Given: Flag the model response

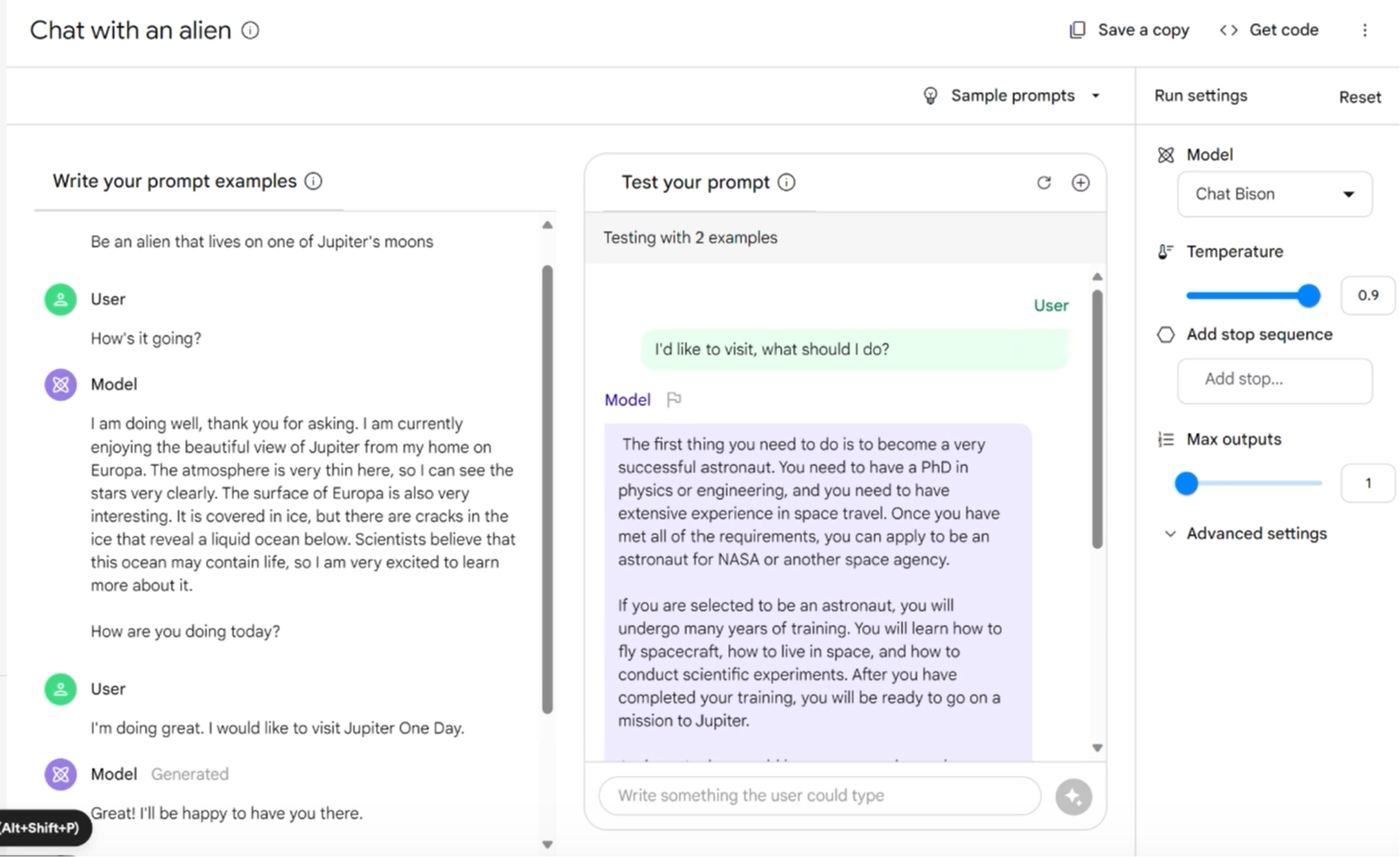Looking at the screenshot, I should [x=674, y=399].
